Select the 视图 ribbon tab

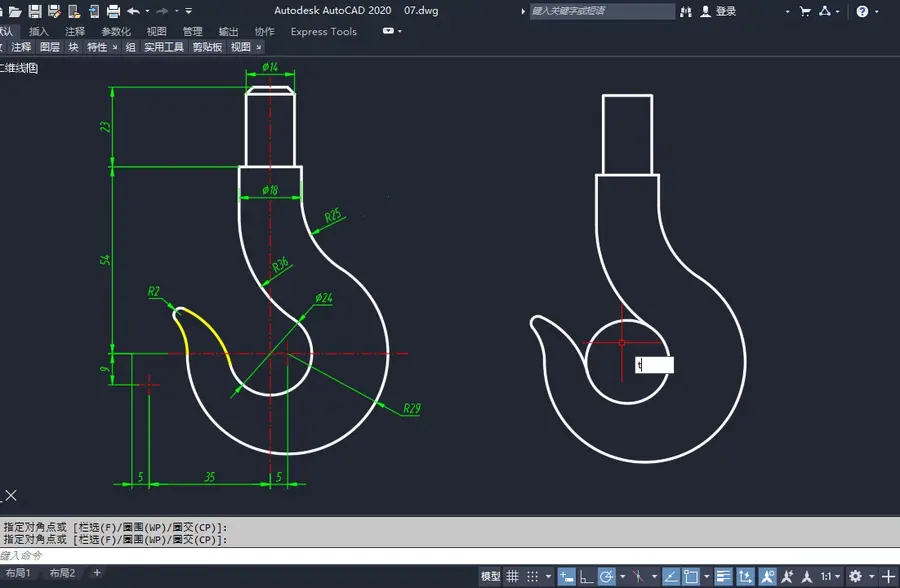(156, 32)
